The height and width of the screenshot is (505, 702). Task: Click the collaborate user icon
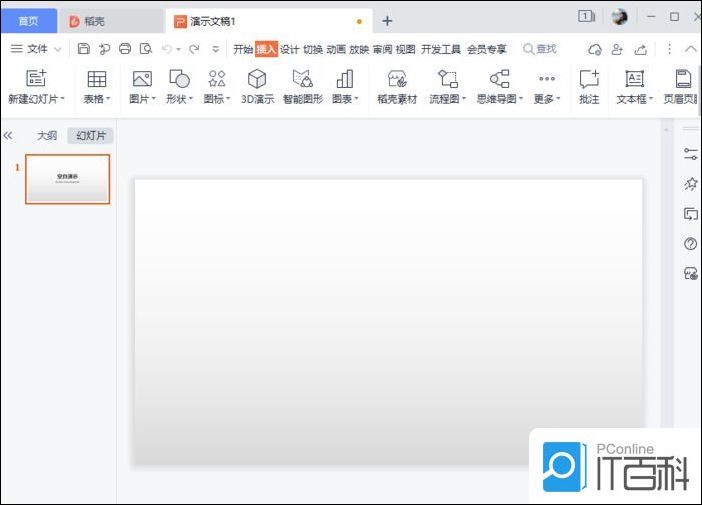pos(617,49)
